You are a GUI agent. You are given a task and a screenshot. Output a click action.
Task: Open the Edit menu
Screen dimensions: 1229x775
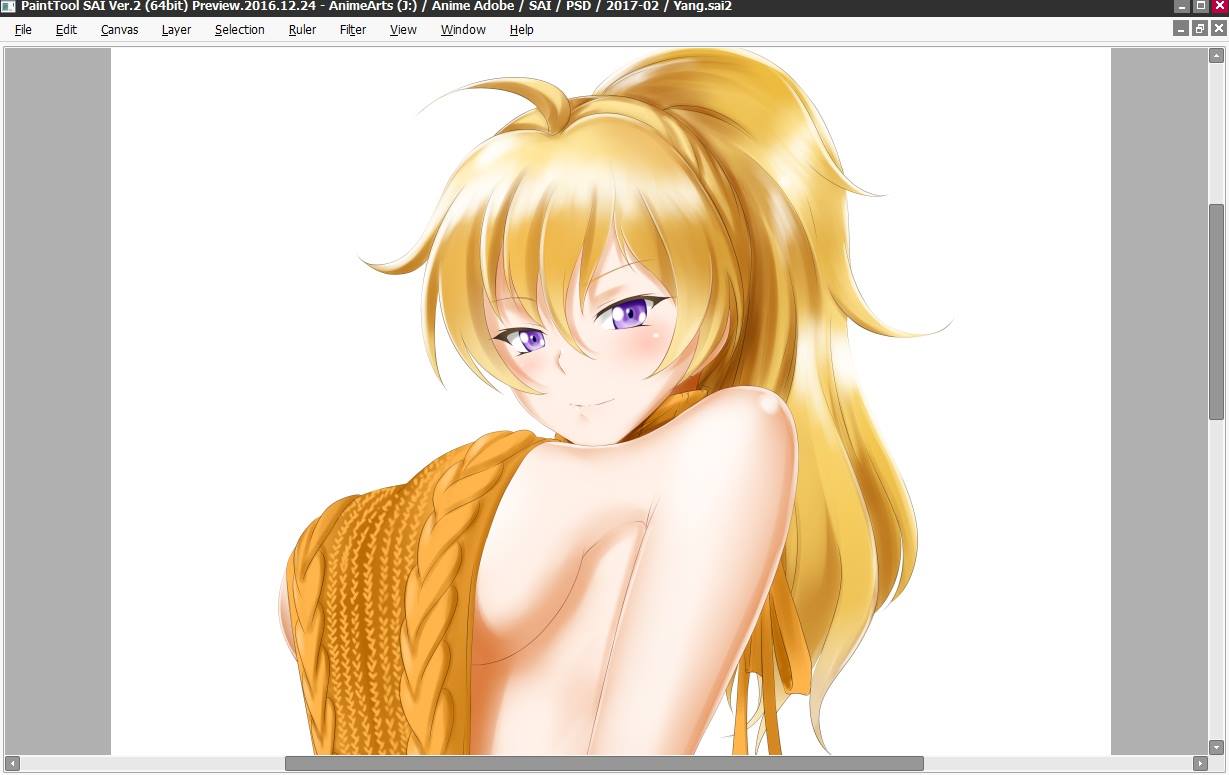coord(66,30)
